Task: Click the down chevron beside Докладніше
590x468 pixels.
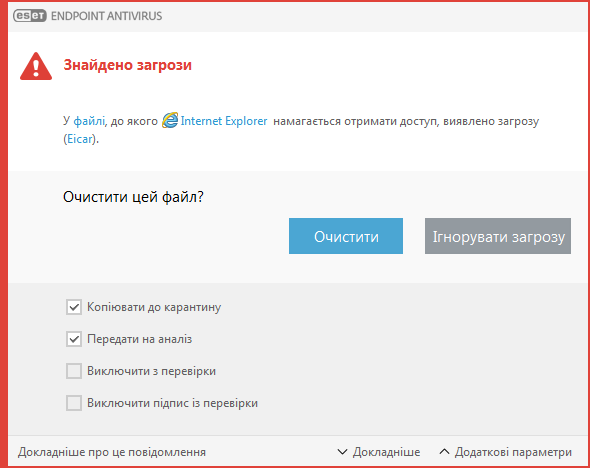Action: (x=342, y=451)
